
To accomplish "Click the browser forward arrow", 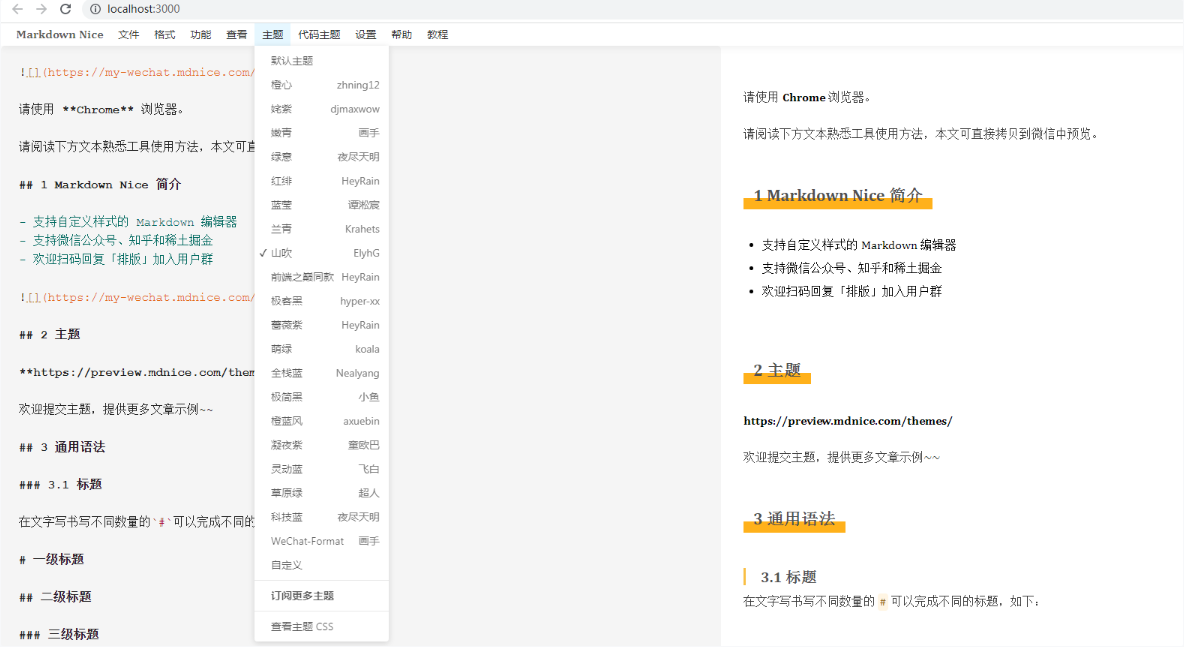I will coord(42,9).
